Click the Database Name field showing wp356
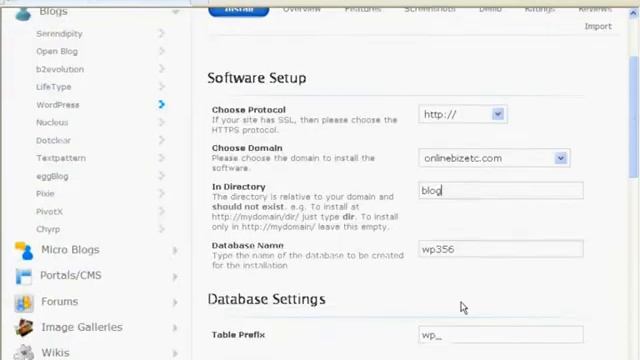Image resolution: width=640 pixels, height=360 pixels. (x=501, y=249)
